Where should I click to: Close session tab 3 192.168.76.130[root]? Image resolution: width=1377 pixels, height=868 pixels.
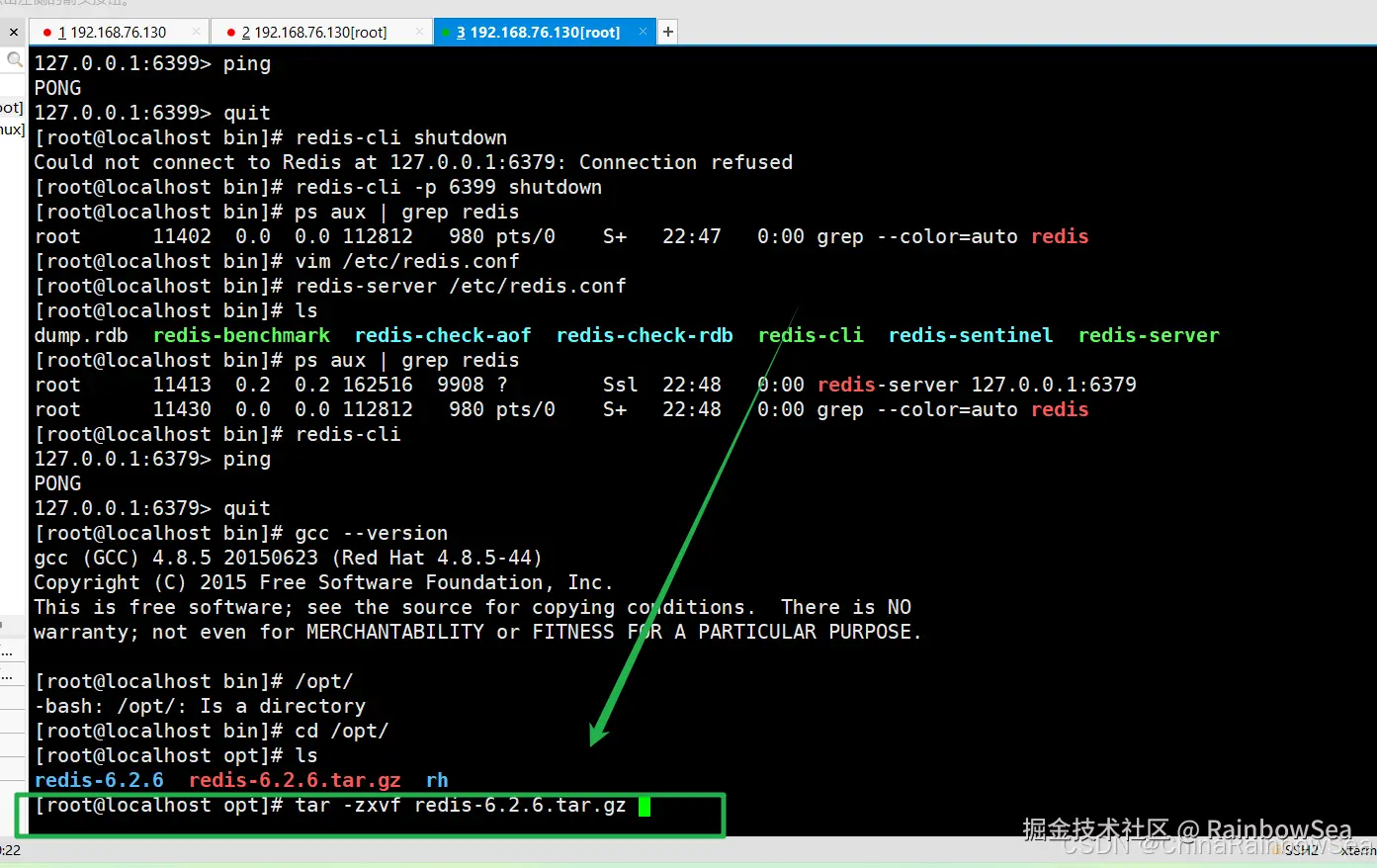point(643,32)
